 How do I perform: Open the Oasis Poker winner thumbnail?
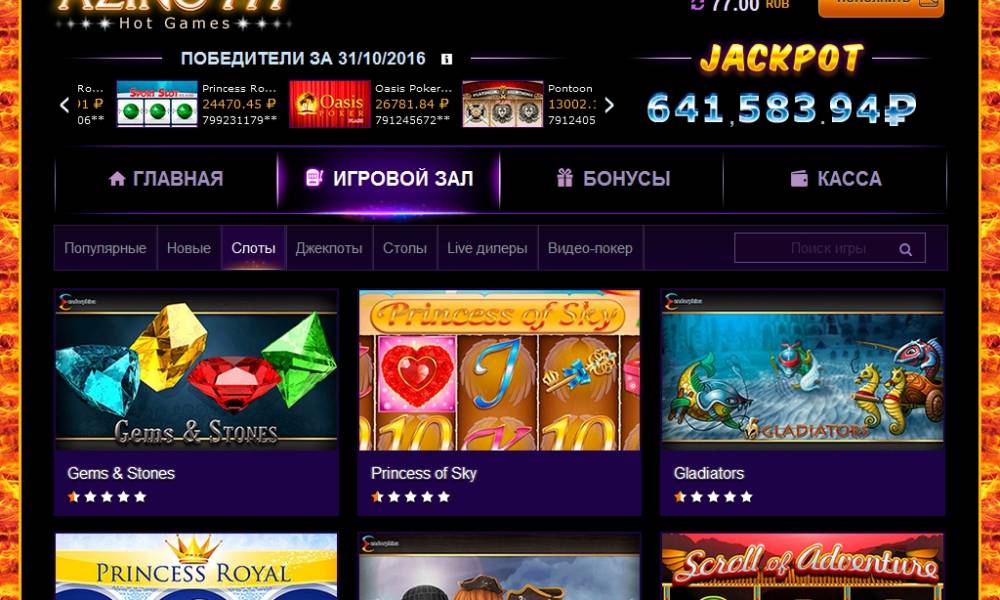(x=330, y=104)
